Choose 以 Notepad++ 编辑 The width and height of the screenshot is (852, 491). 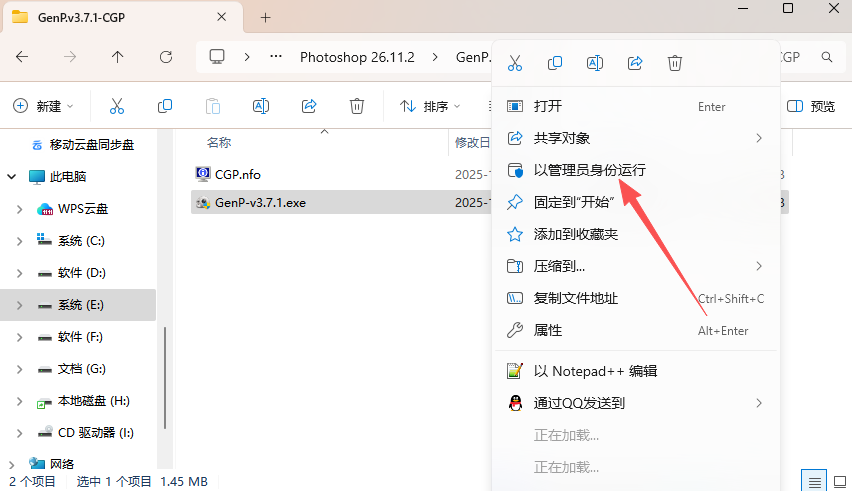[636, 371]
